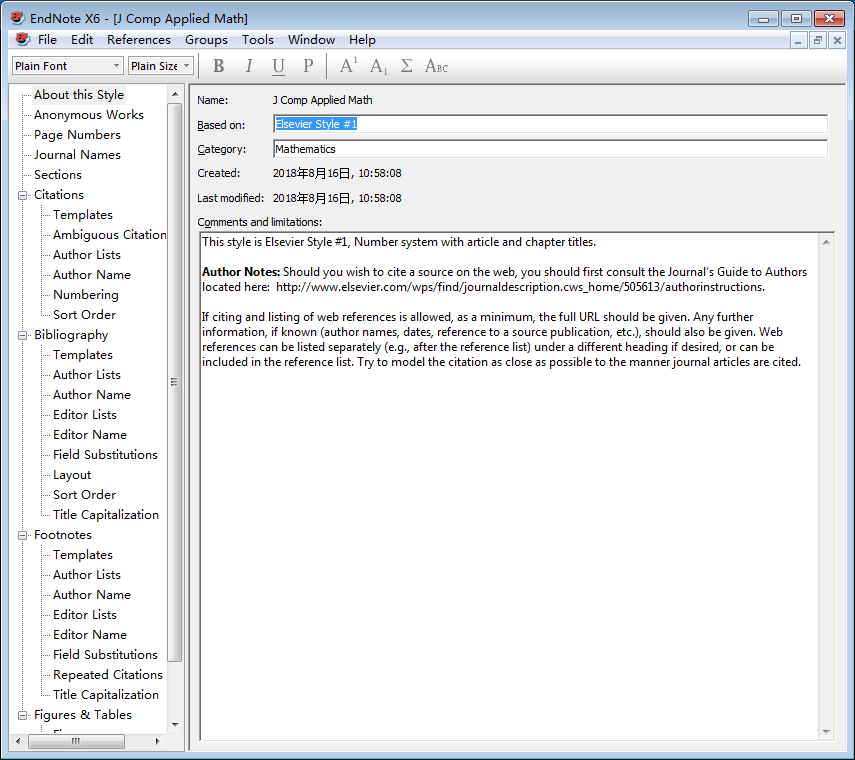Select Templates under Bibliography
This screenshot has width=855, height=760.
click(83, 355)
